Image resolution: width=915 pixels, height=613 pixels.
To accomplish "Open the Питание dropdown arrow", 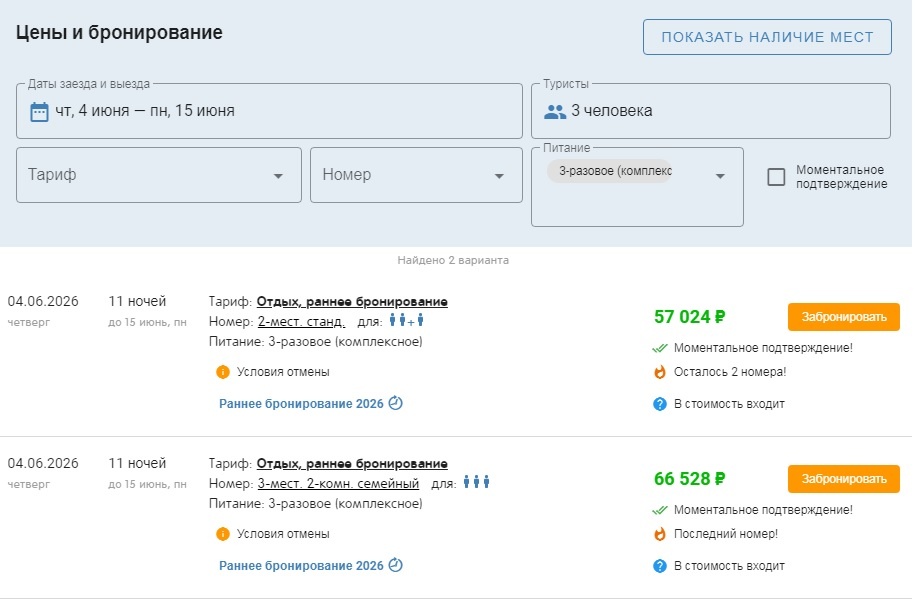I will 720,177.
